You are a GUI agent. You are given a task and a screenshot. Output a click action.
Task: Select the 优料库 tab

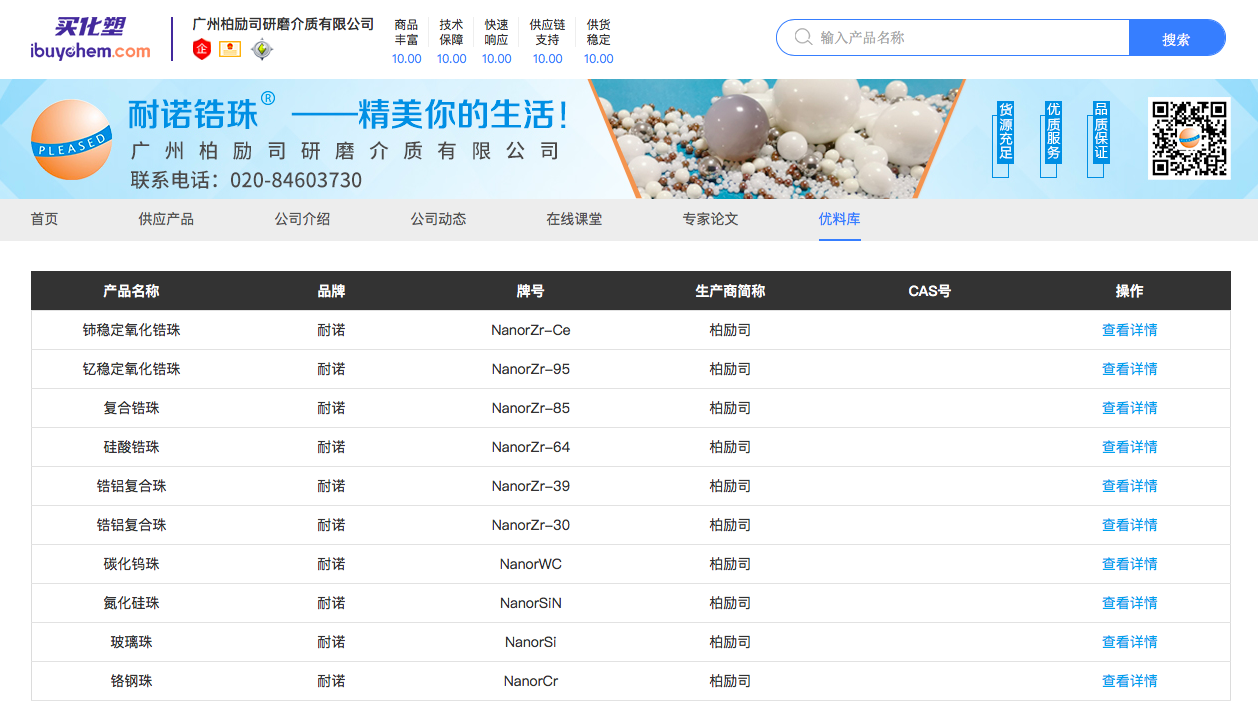839,219
